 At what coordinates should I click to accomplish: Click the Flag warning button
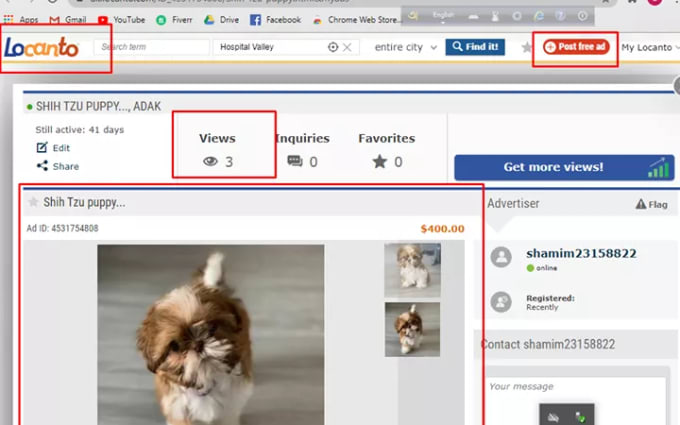652,204
